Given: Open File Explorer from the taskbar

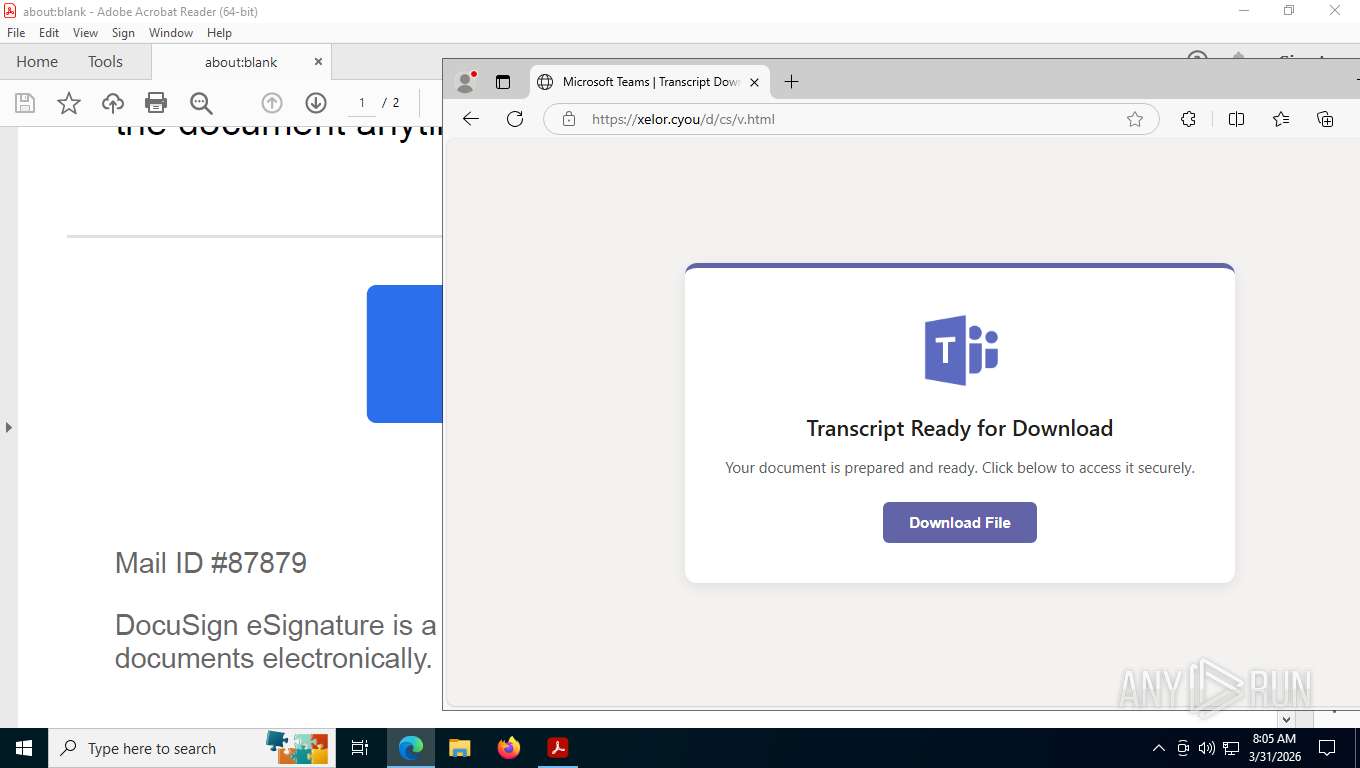Looking at the screenshot, I should [x=460, y=748].
